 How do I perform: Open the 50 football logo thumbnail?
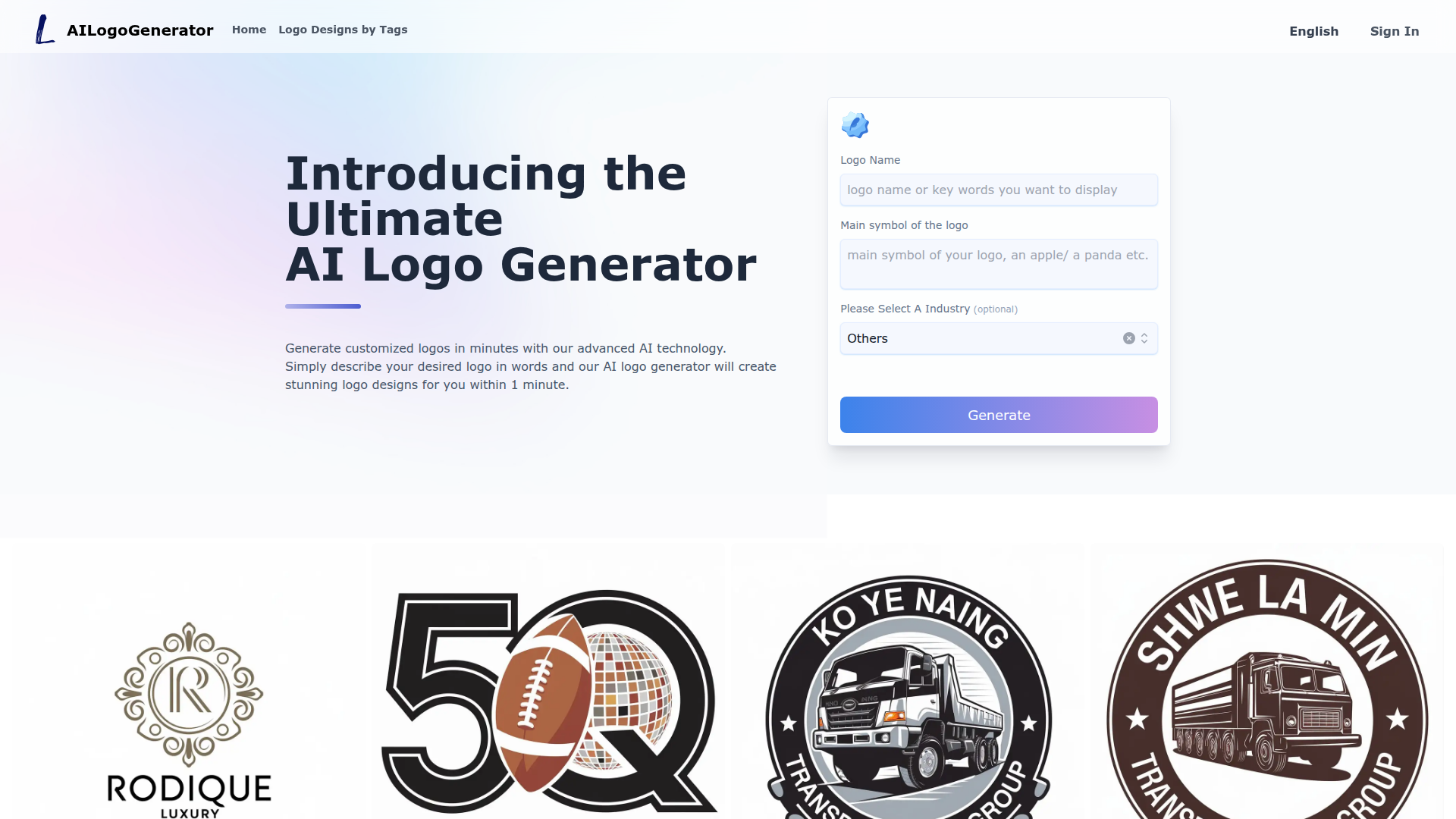coord(548,682)
